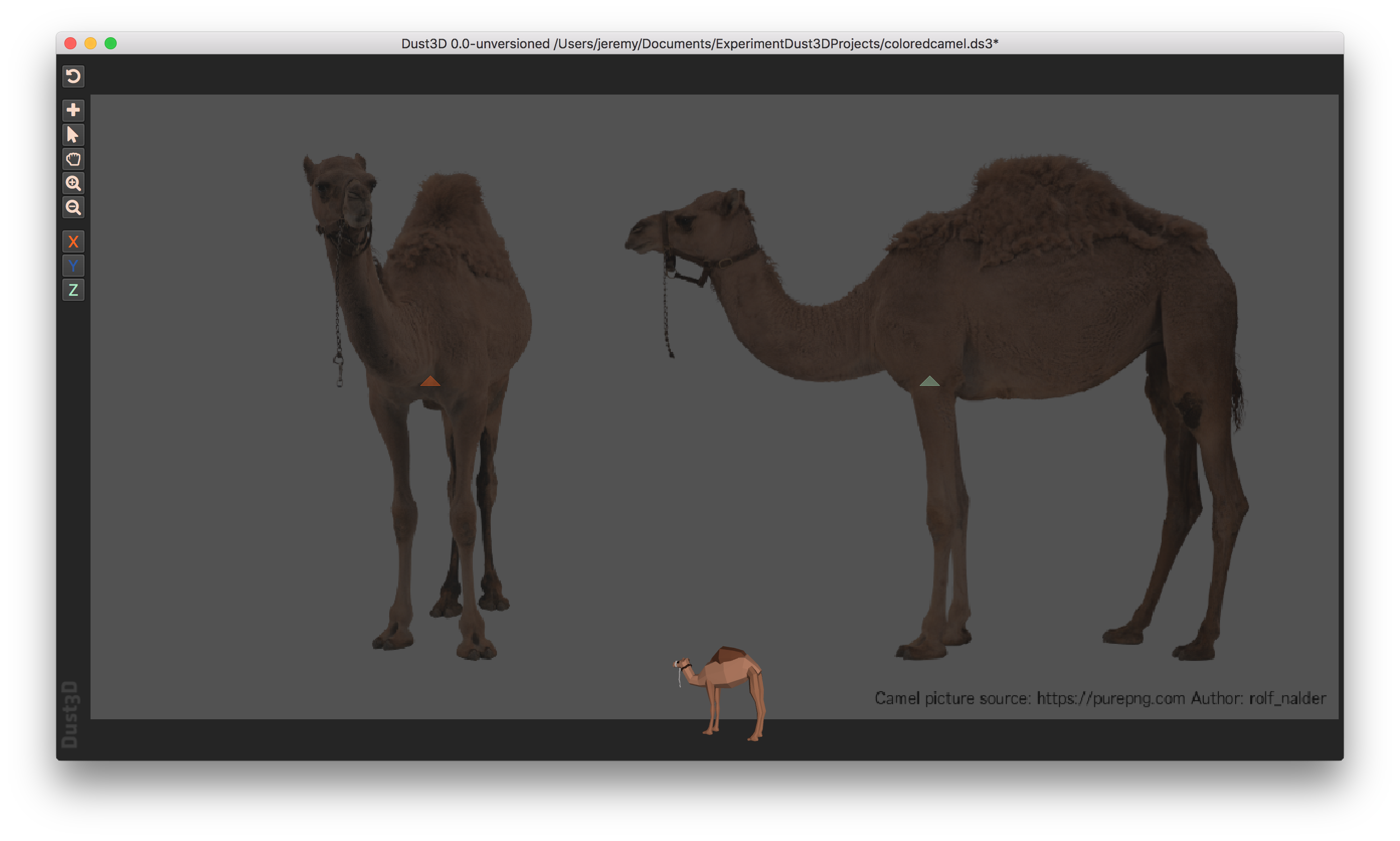This screenshot has height=841, width=1400.
Task: Activate the hand Pan tool
Action: click(73, 158)
